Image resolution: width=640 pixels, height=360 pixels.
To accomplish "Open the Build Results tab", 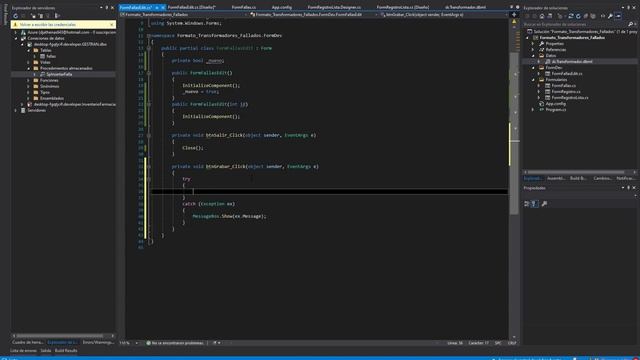I will (66, 351).
